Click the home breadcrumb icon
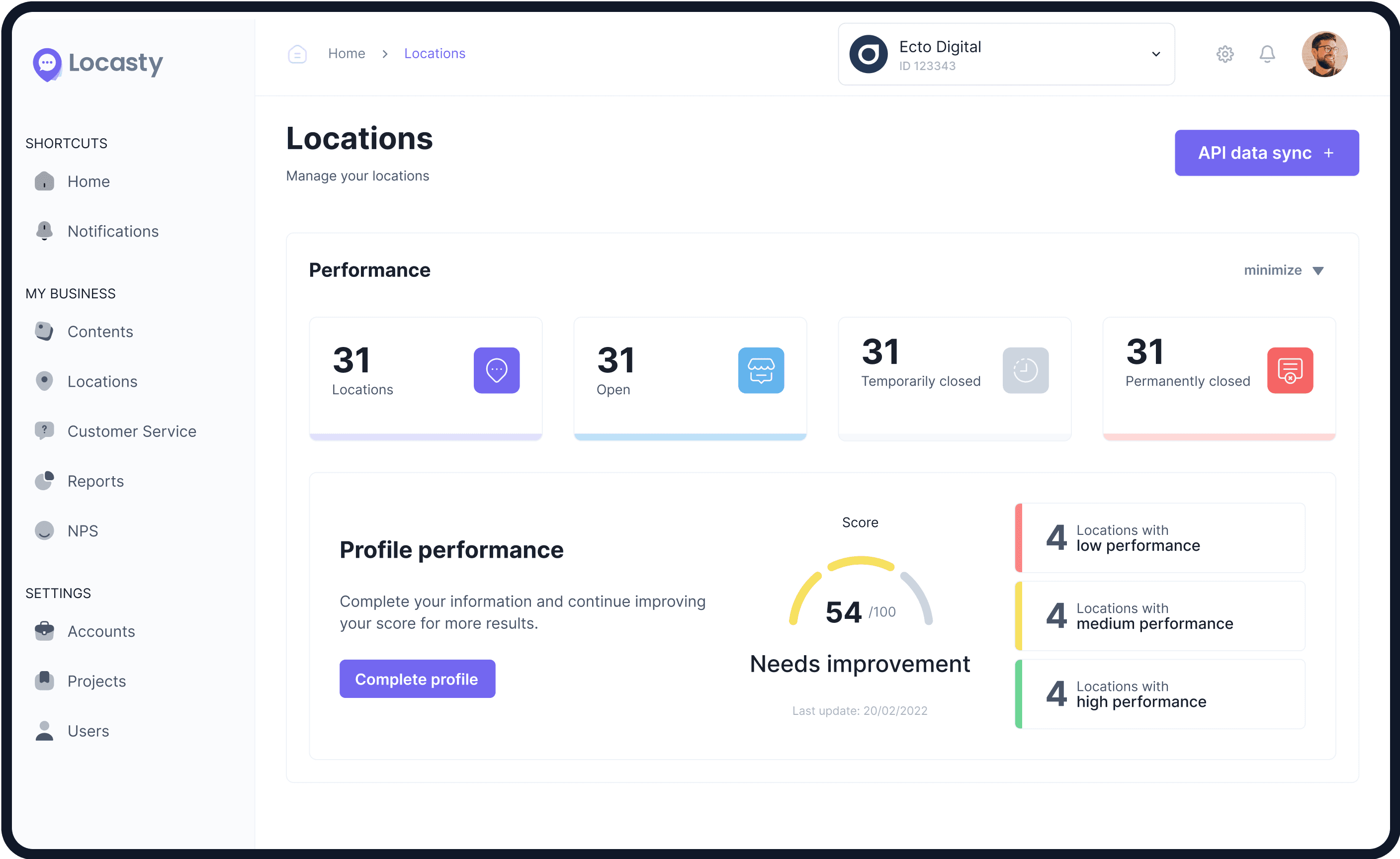Viewport: 1400px width, 859px height. coord(297,54)
